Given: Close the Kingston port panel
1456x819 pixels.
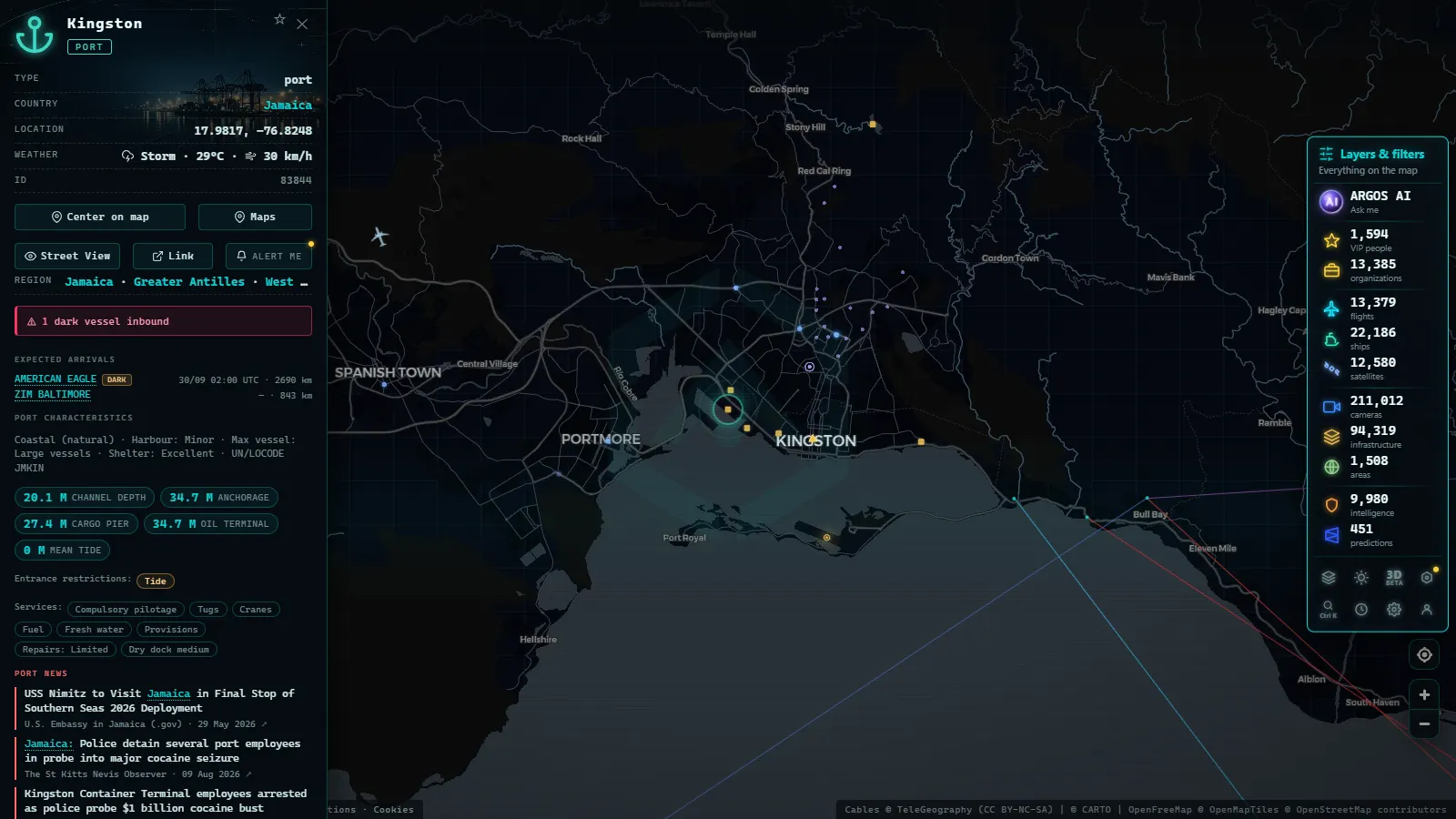Looking at the screenshot, I should pyautogui.click(x=302, y=24).
